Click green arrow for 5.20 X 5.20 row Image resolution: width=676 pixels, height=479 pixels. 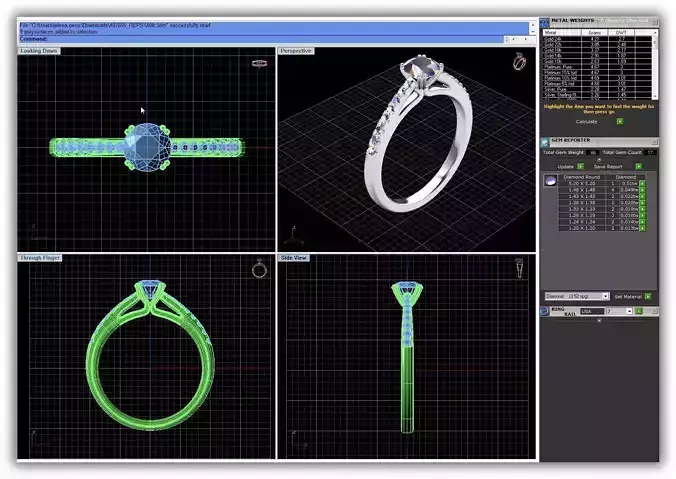click(x=642, y=184)
